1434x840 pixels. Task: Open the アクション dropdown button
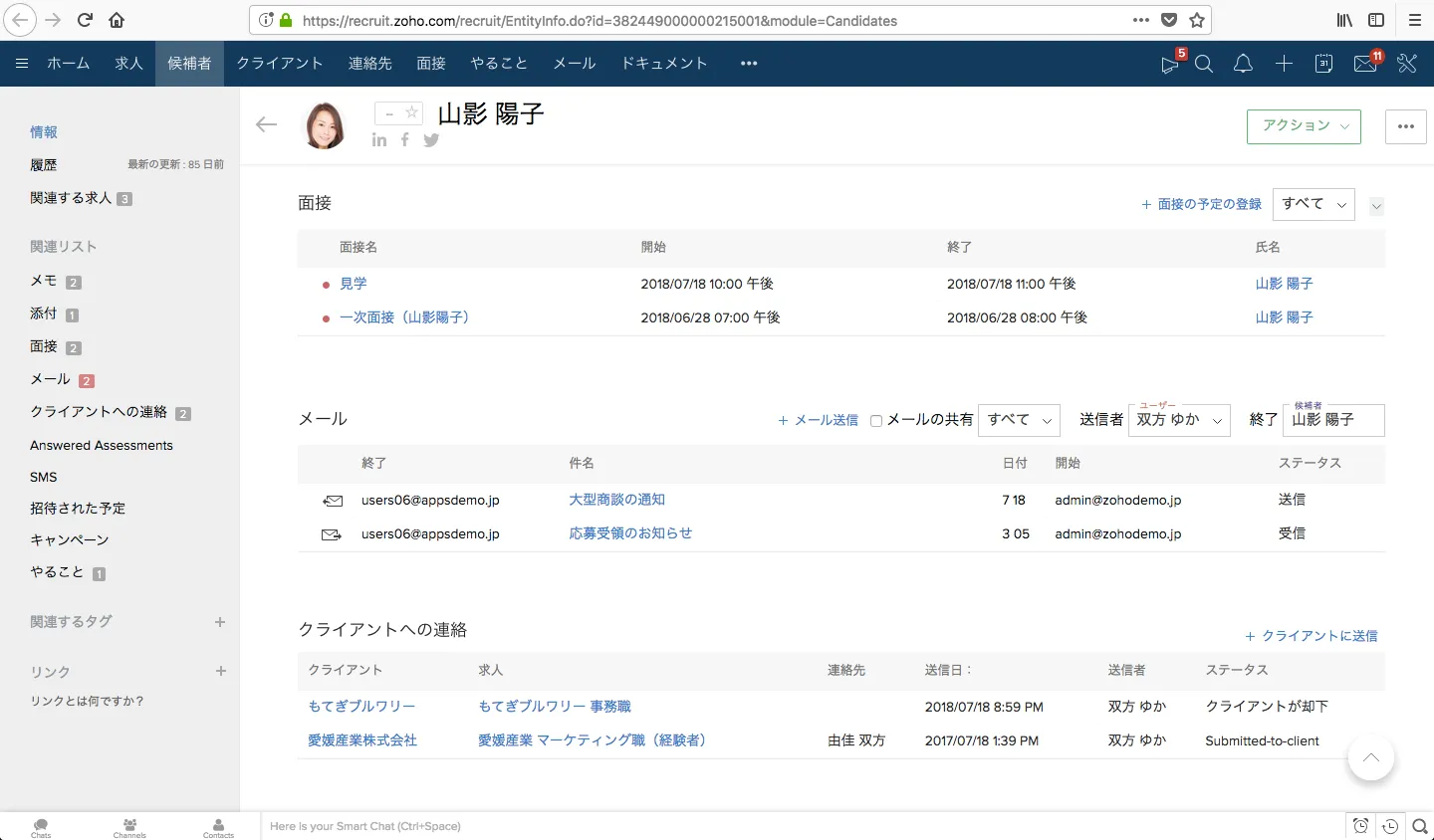click(1304, 126)
